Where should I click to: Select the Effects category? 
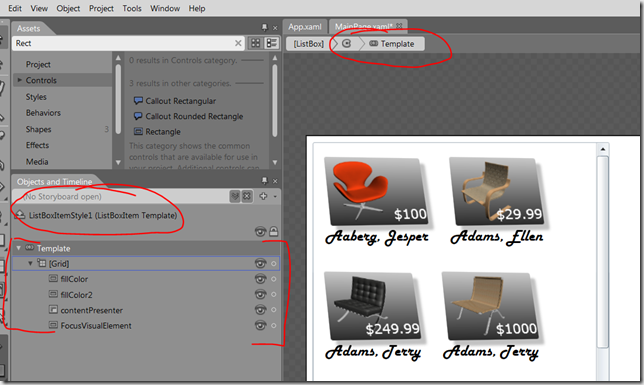coord(37,145)
